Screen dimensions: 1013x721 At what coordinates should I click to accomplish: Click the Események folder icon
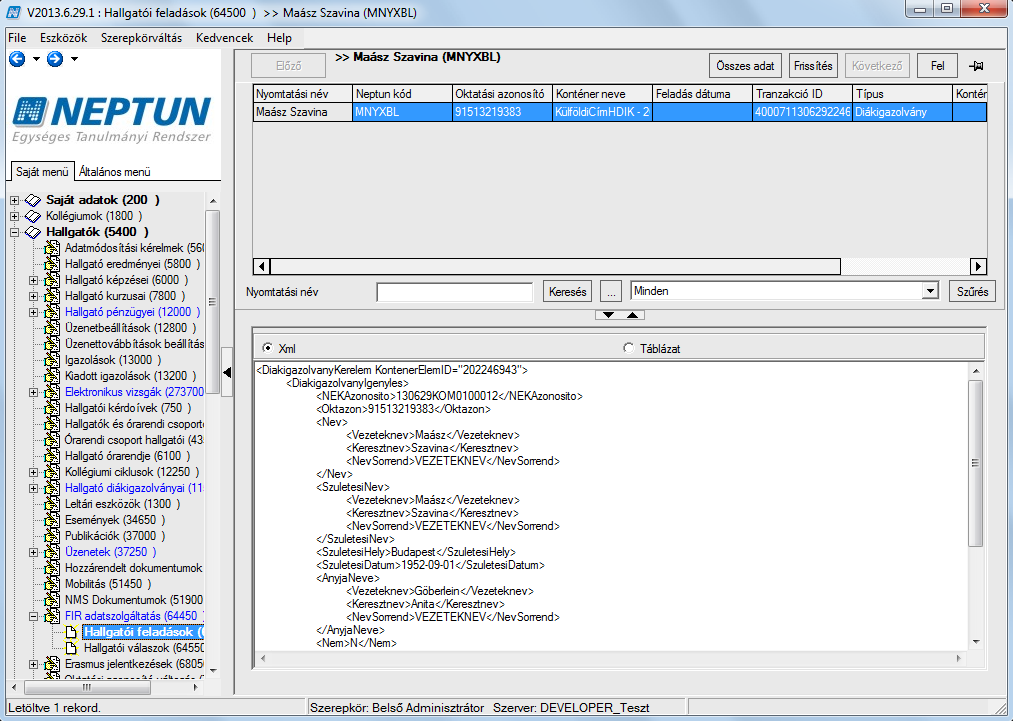click(x=52, y=520)
